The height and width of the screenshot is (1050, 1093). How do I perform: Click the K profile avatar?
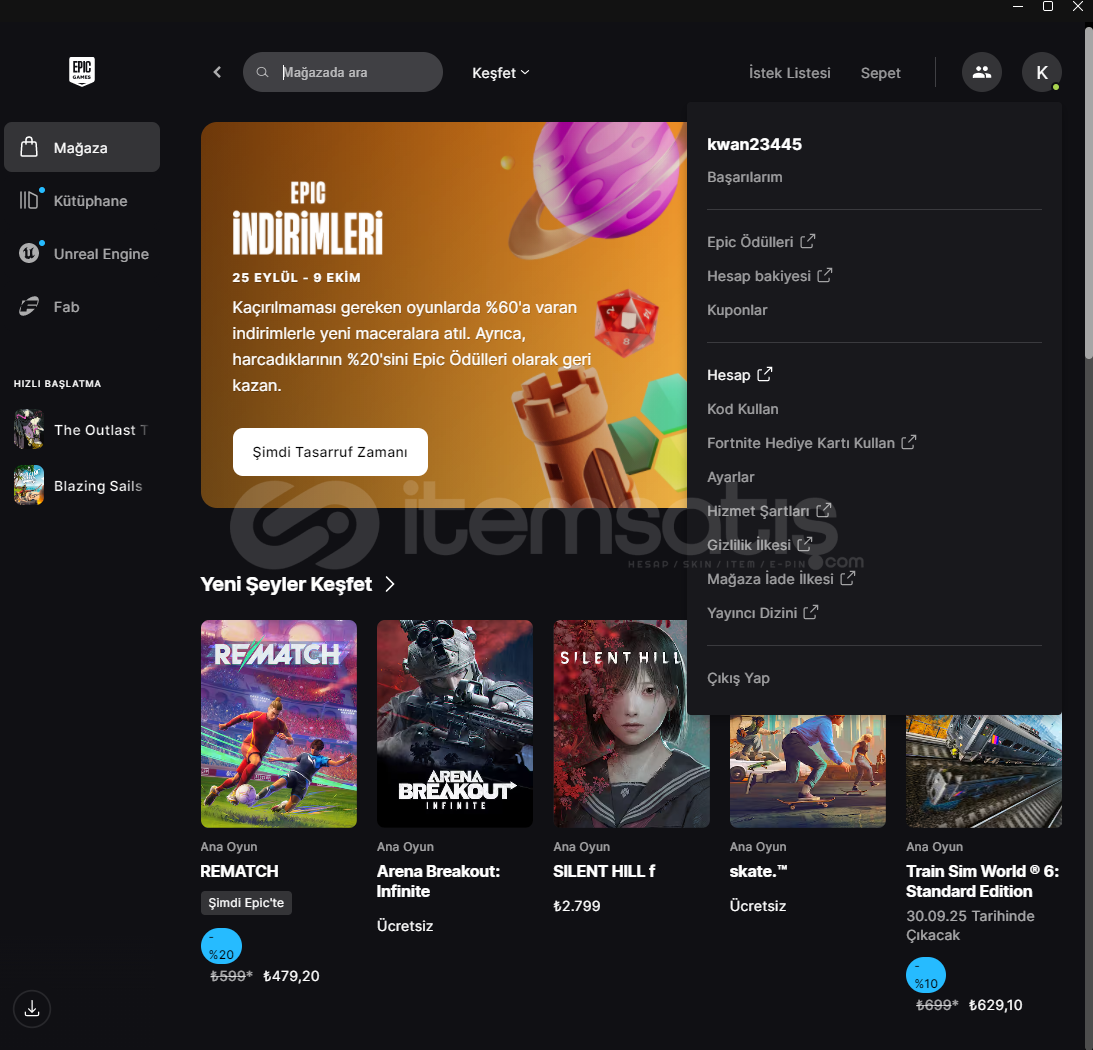pos(1041,72)
